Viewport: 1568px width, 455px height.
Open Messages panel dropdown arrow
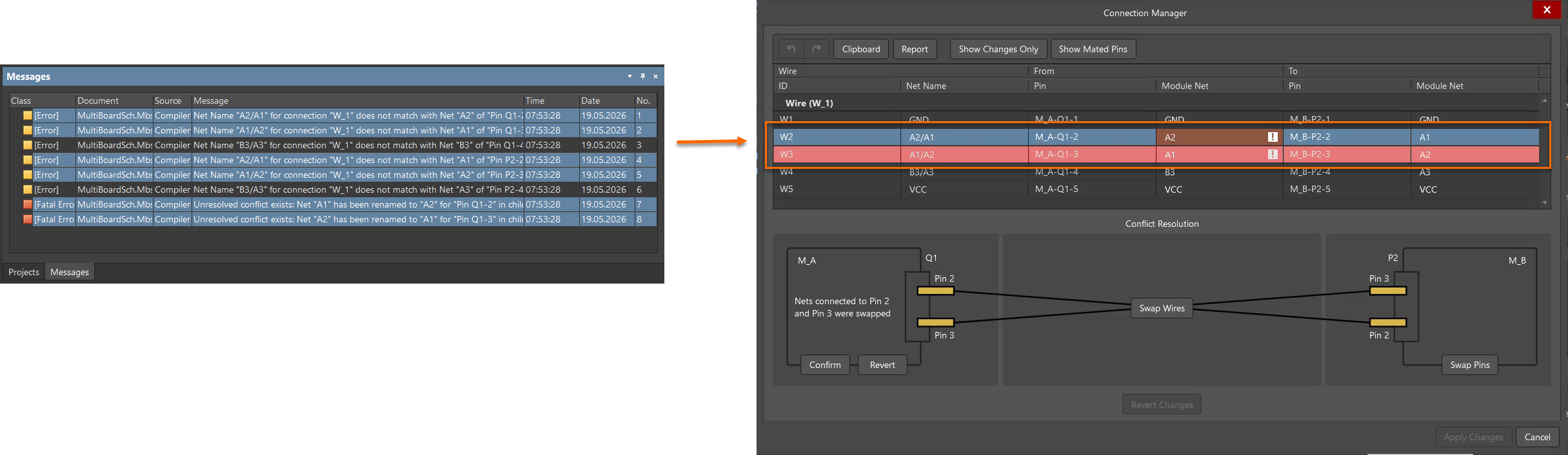[x=630, y=76]
